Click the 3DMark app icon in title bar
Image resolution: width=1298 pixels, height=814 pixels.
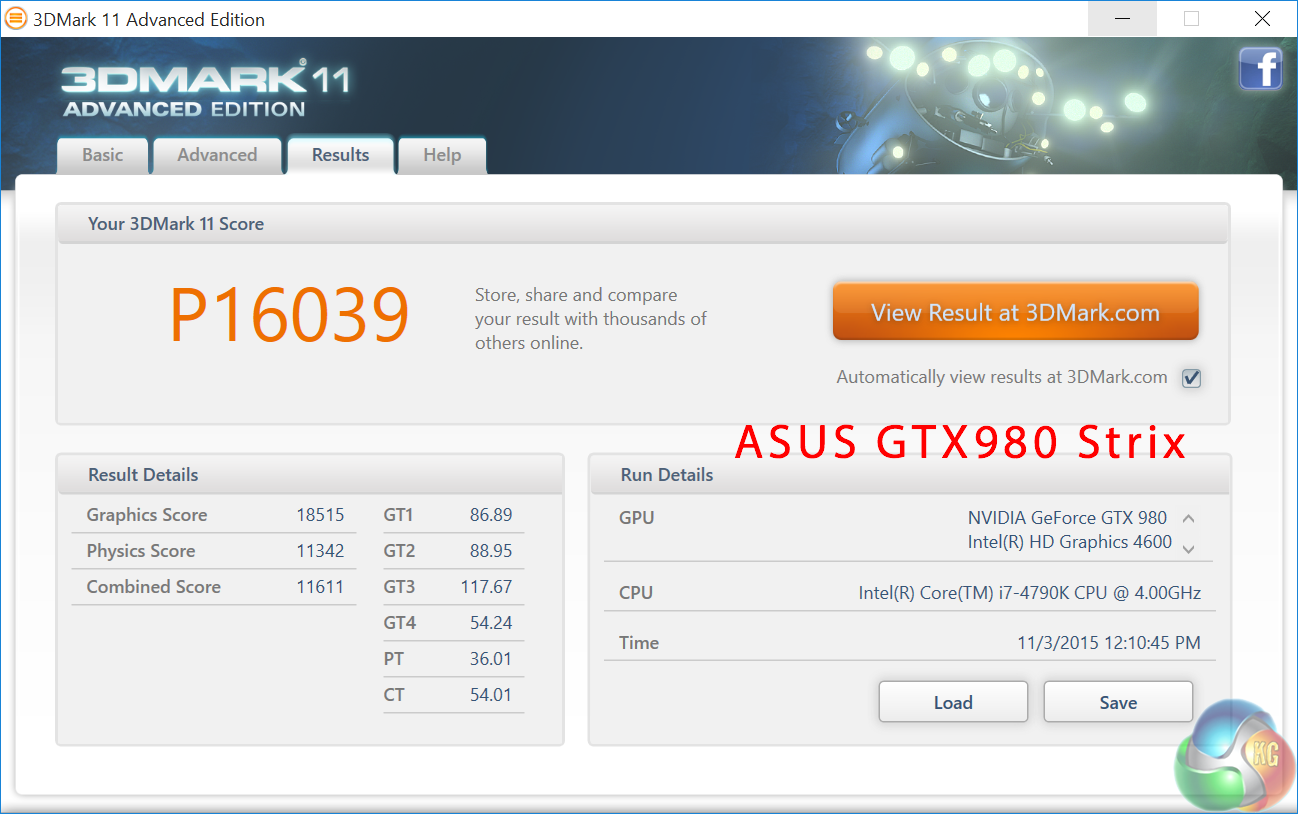(x=17, y=19)
